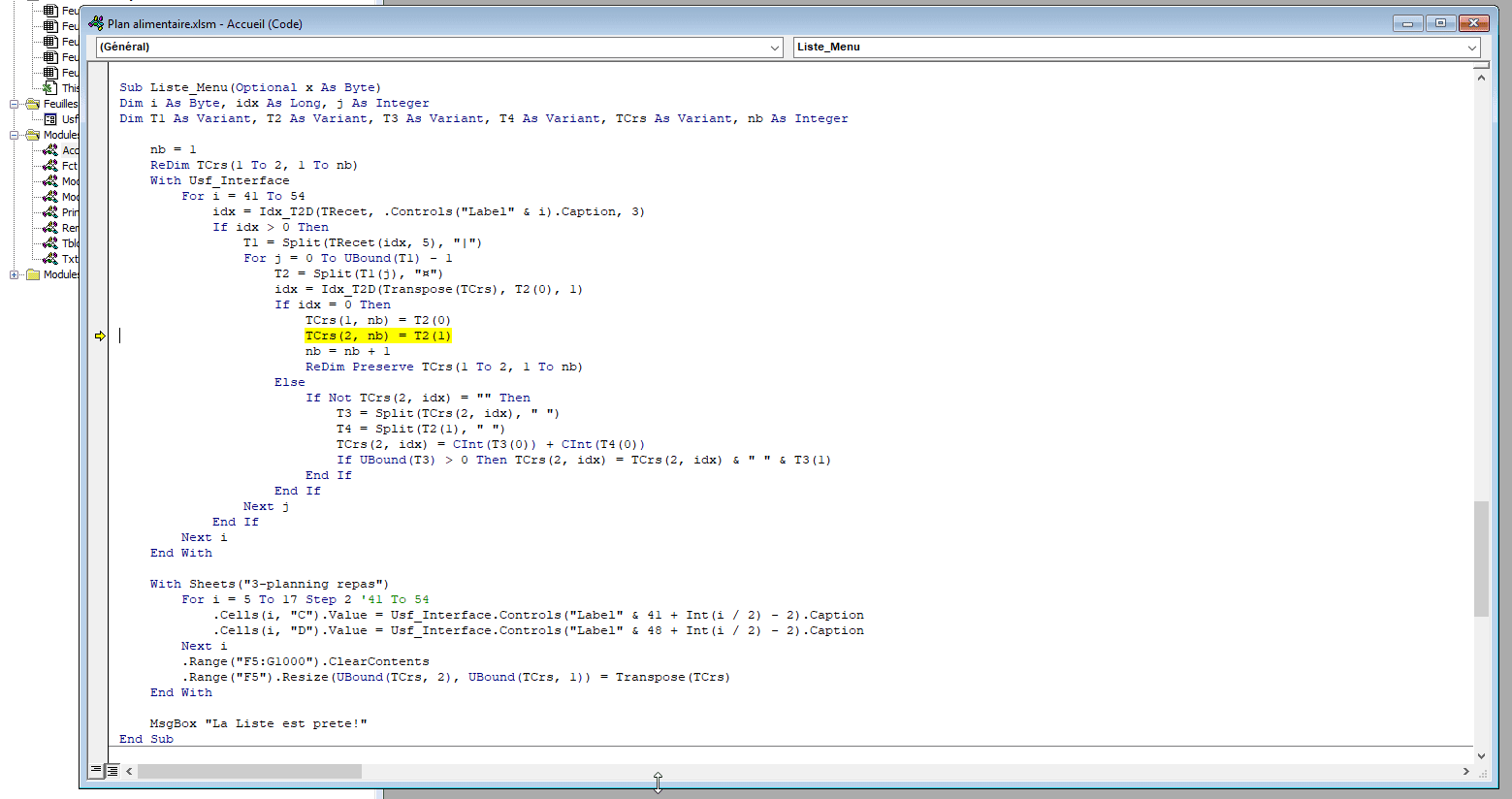Collapse the first Modules folder node
Viewport: 1512px width, 799px height.
tap(15, 135)
